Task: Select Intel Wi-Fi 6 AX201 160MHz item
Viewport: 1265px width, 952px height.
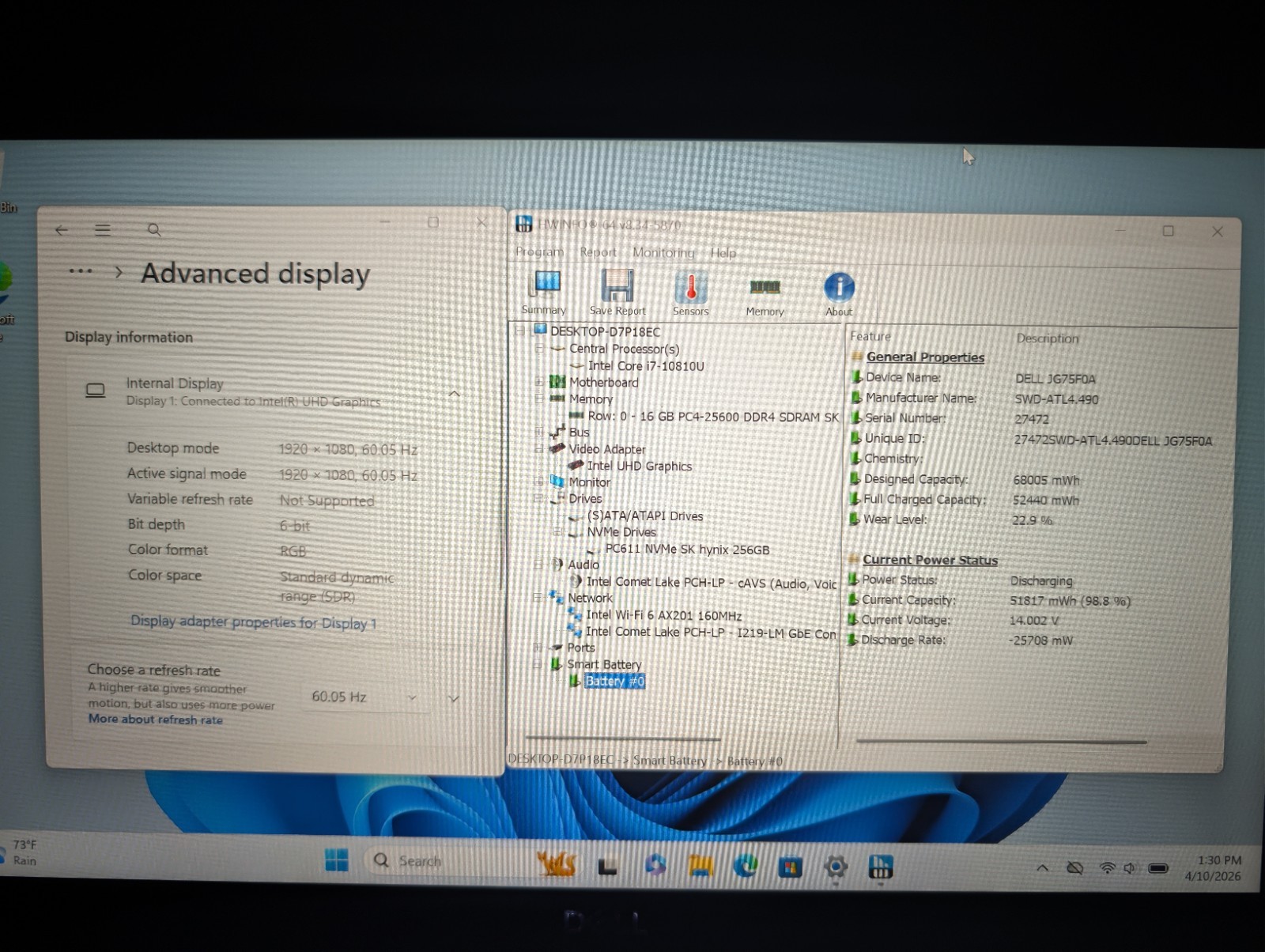Action: 663,615
